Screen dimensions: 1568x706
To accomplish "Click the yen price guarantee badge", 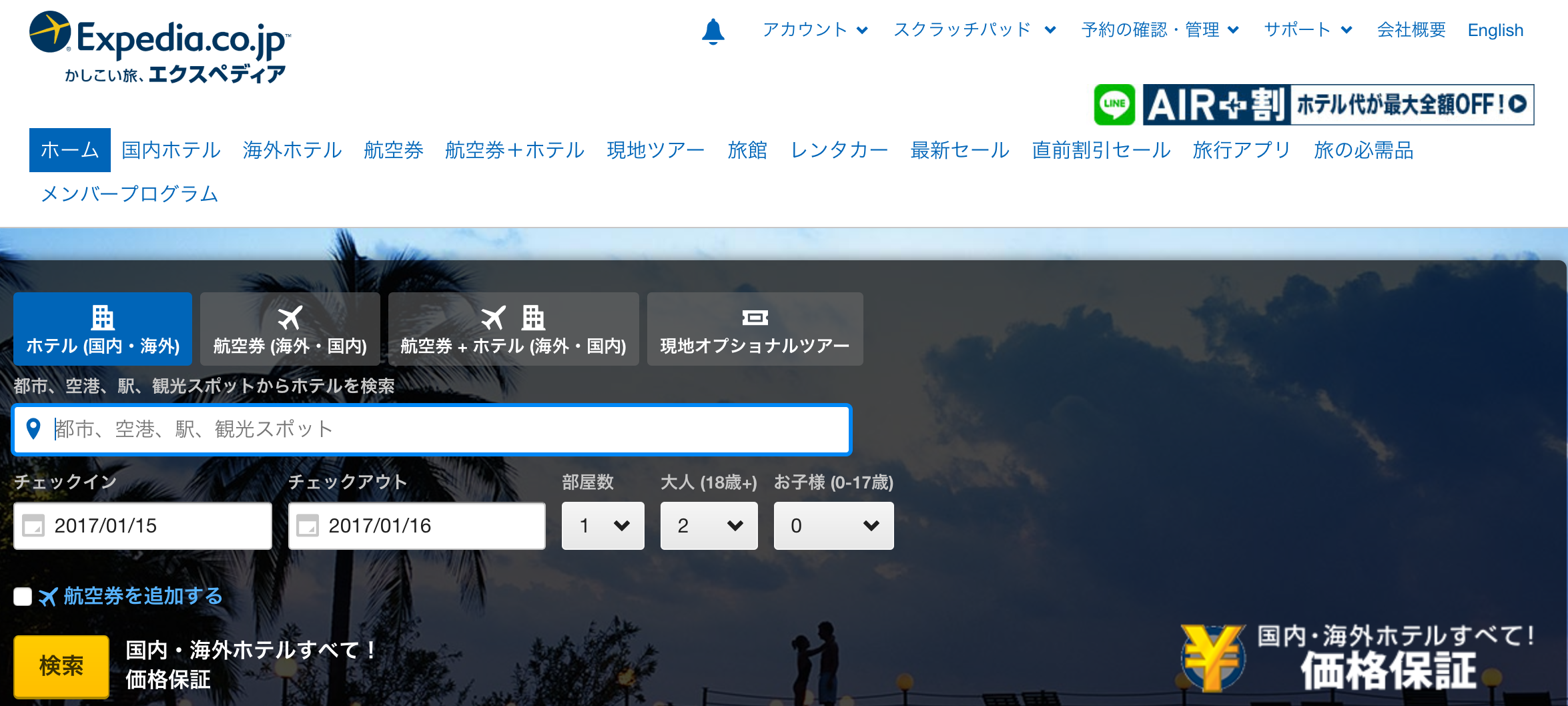I will [x=1212, y=657].
